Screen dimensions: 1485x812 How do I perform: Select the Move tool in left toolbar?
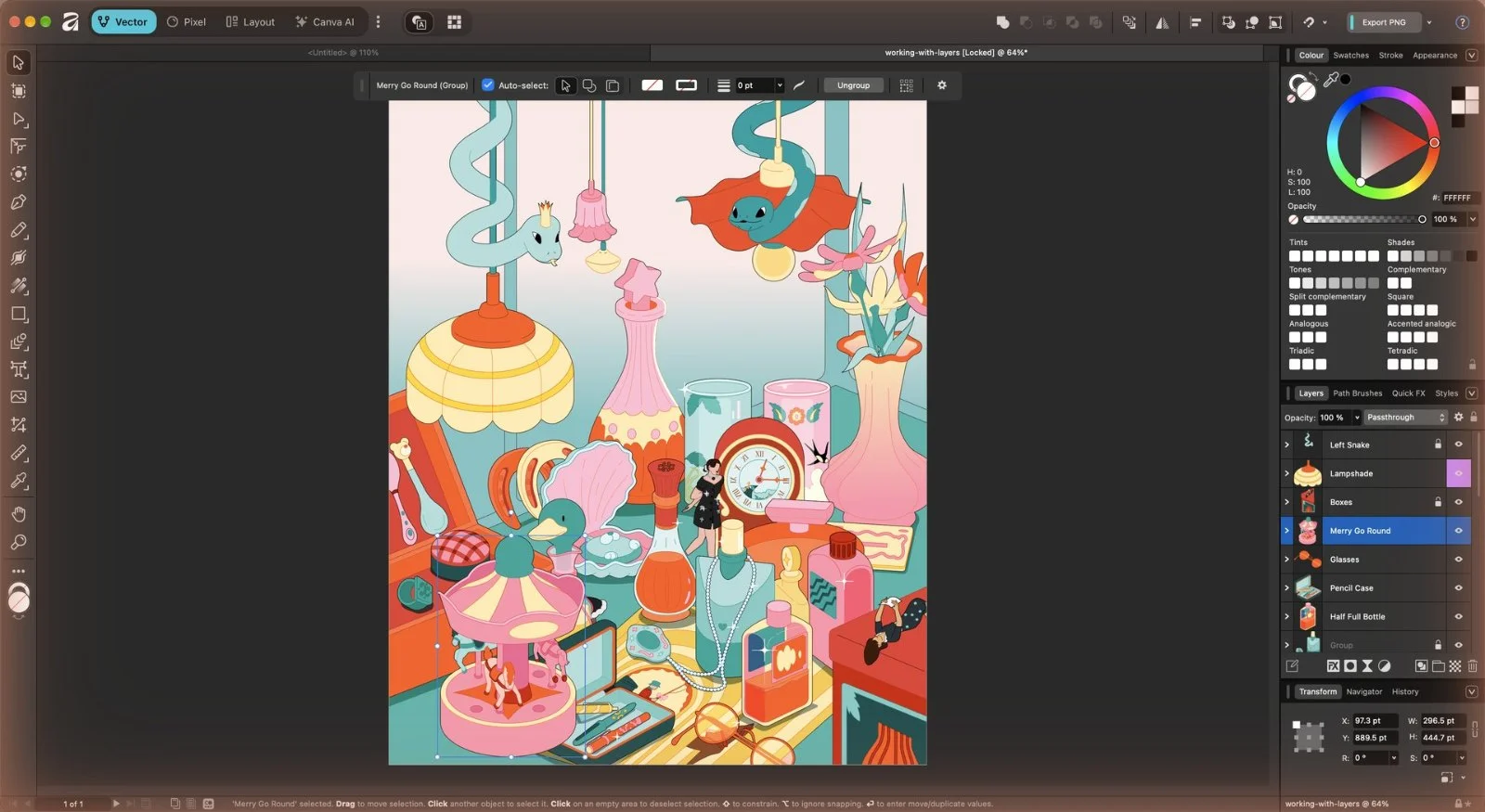pos(19,62)
